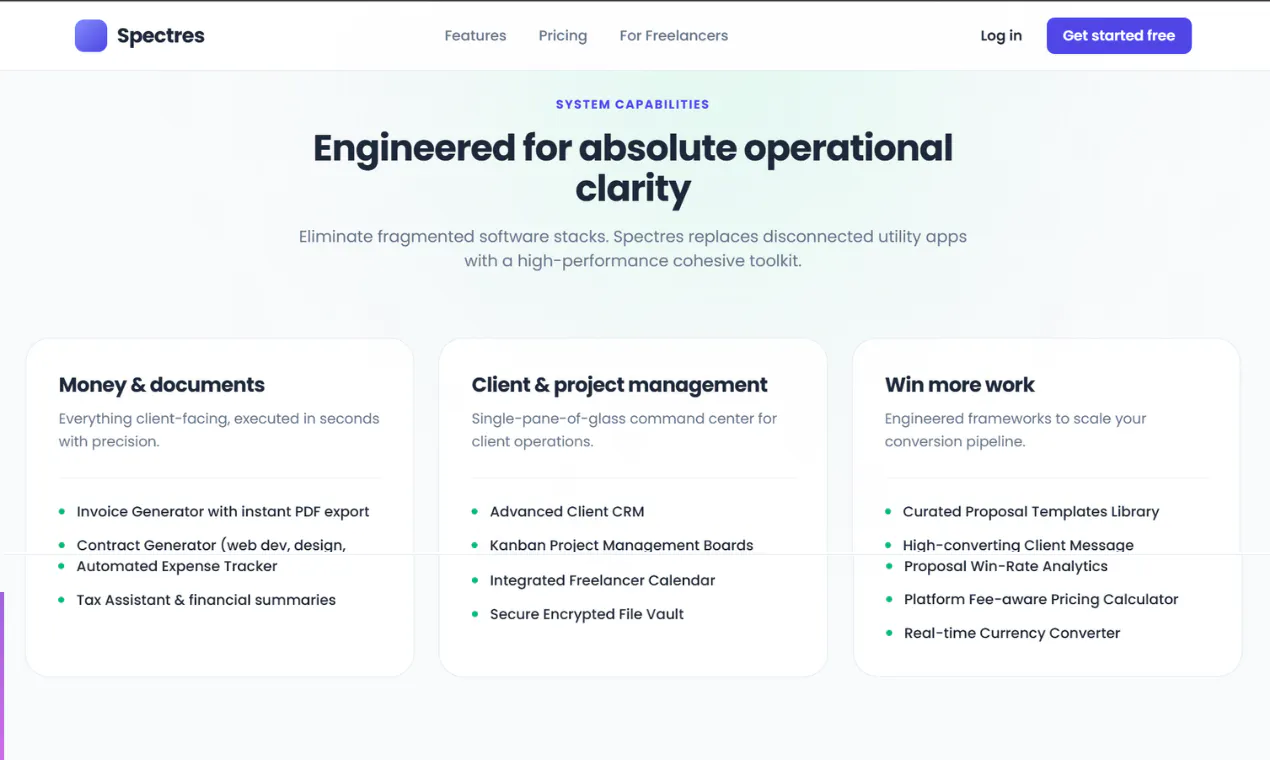The image size is (1270, 760).
Task: Click Everything client-facing description text
Action: 219,430
